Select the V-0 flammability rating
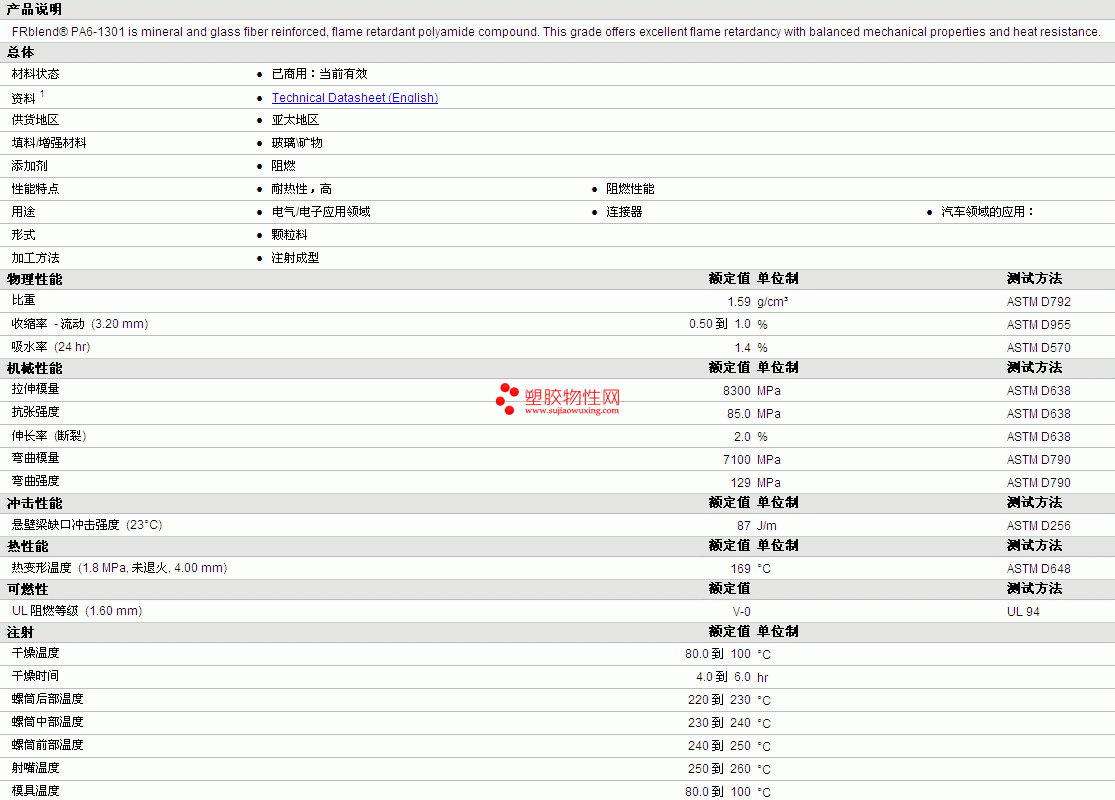Image resolution: width=1115 pixels, height=800 pixels. click(x=742, y=612)
